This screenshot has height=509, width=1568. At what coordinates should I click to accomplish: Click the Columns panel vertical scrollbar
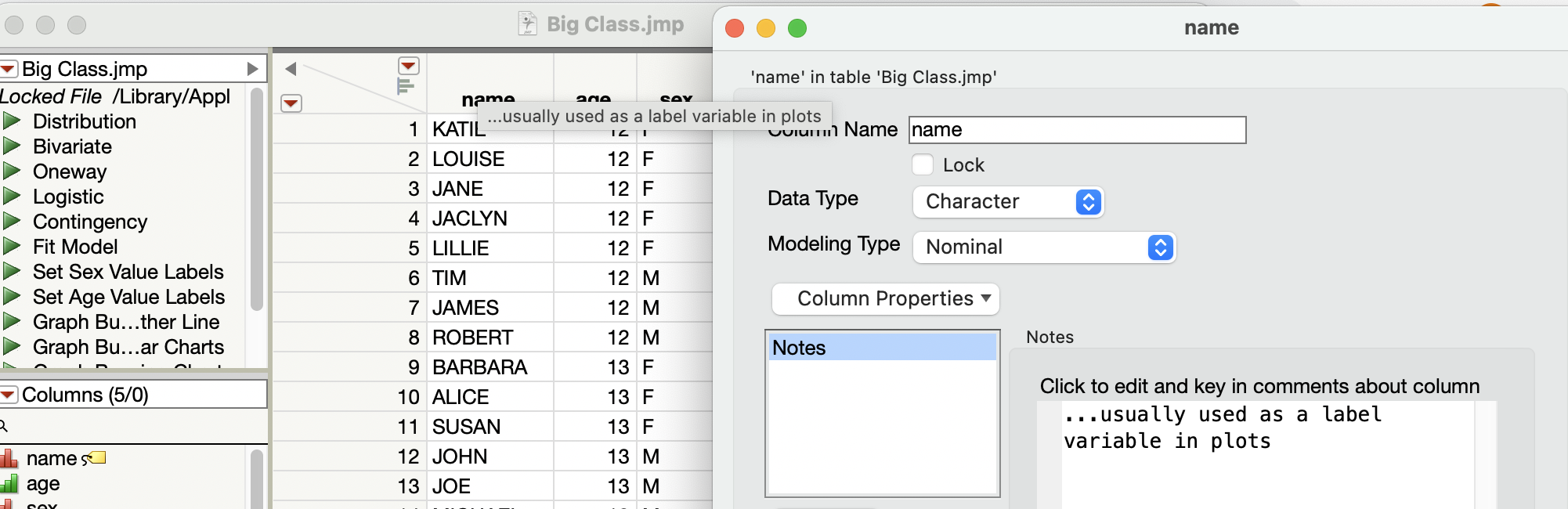[x=256, y=478]
